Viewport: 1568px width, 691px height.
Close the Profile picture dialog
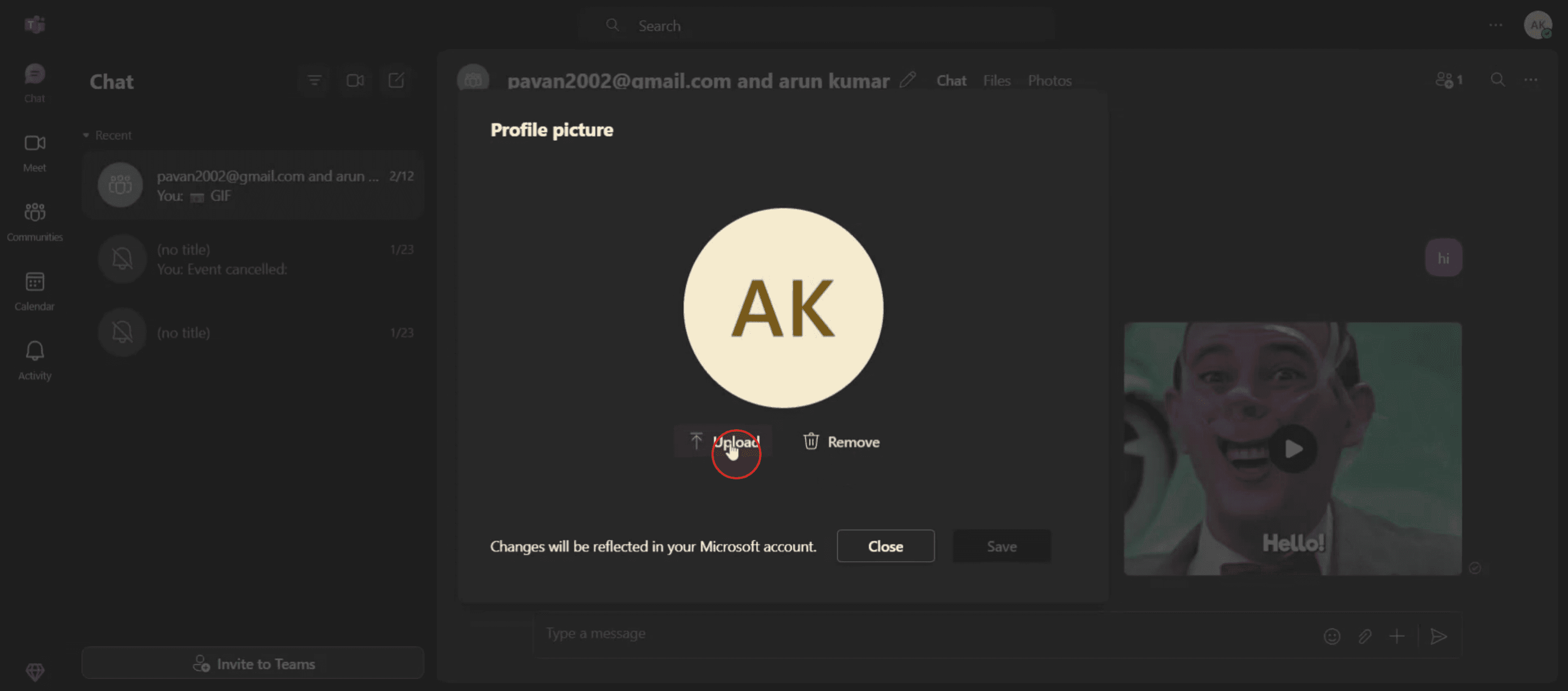point(885,546)
